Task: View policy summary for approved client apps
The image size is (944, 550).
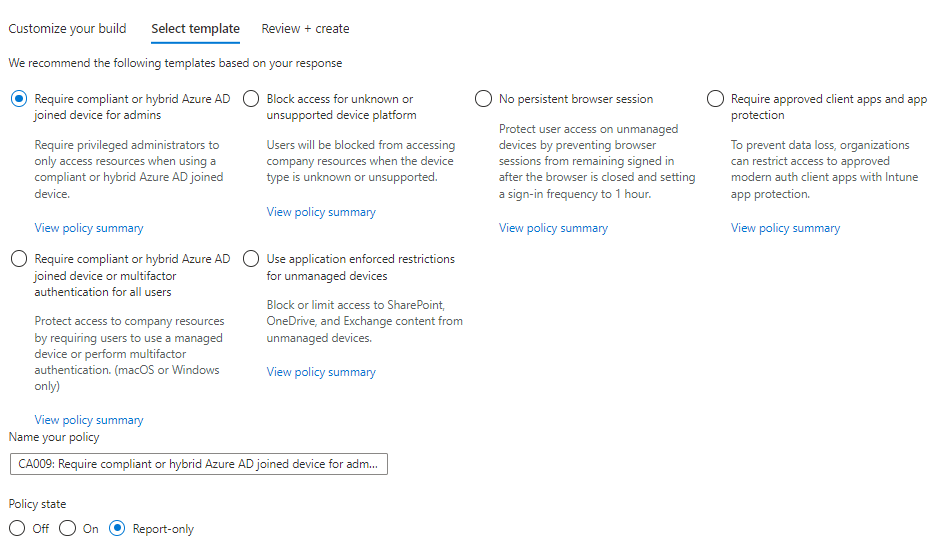Action: tap(785, 228)
